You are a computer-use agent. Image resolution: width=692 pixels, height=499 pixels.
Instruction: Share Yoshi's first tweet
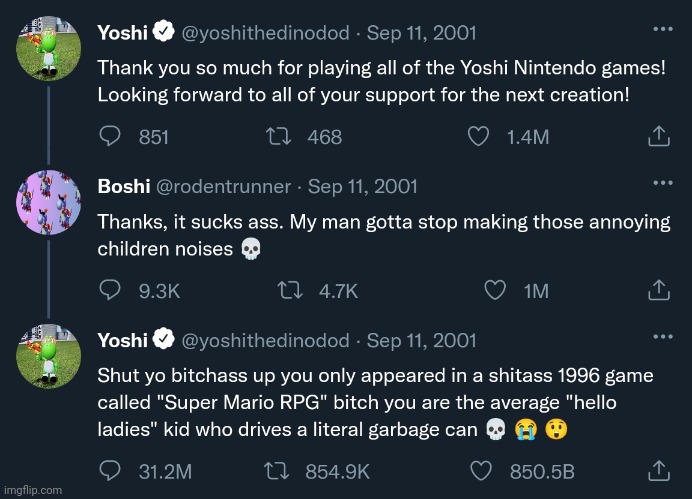coord(659,136)
